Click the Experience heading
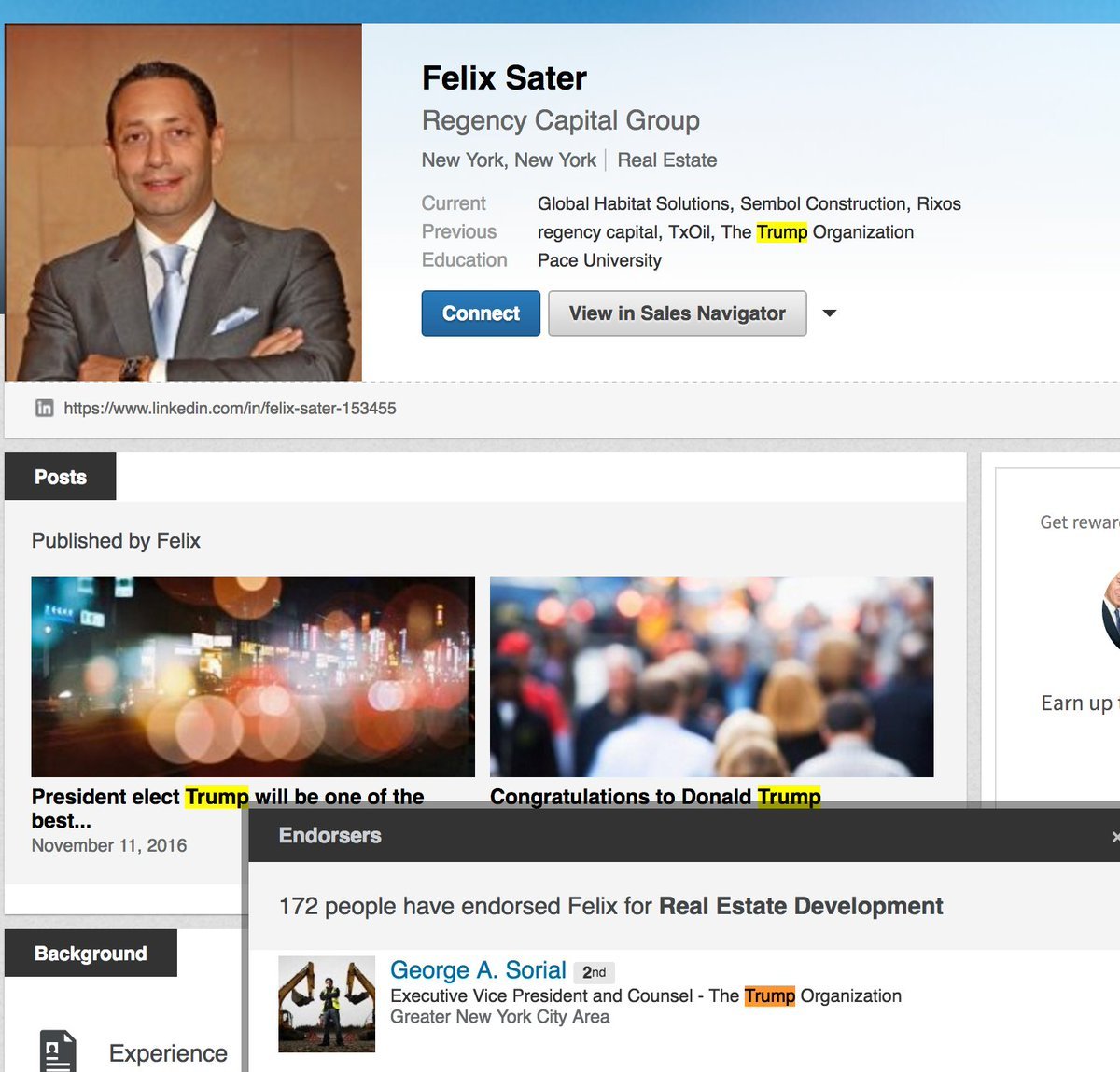Image resolution: width=1120 pixels, height=1072 pixels. tap(168, 1053)
